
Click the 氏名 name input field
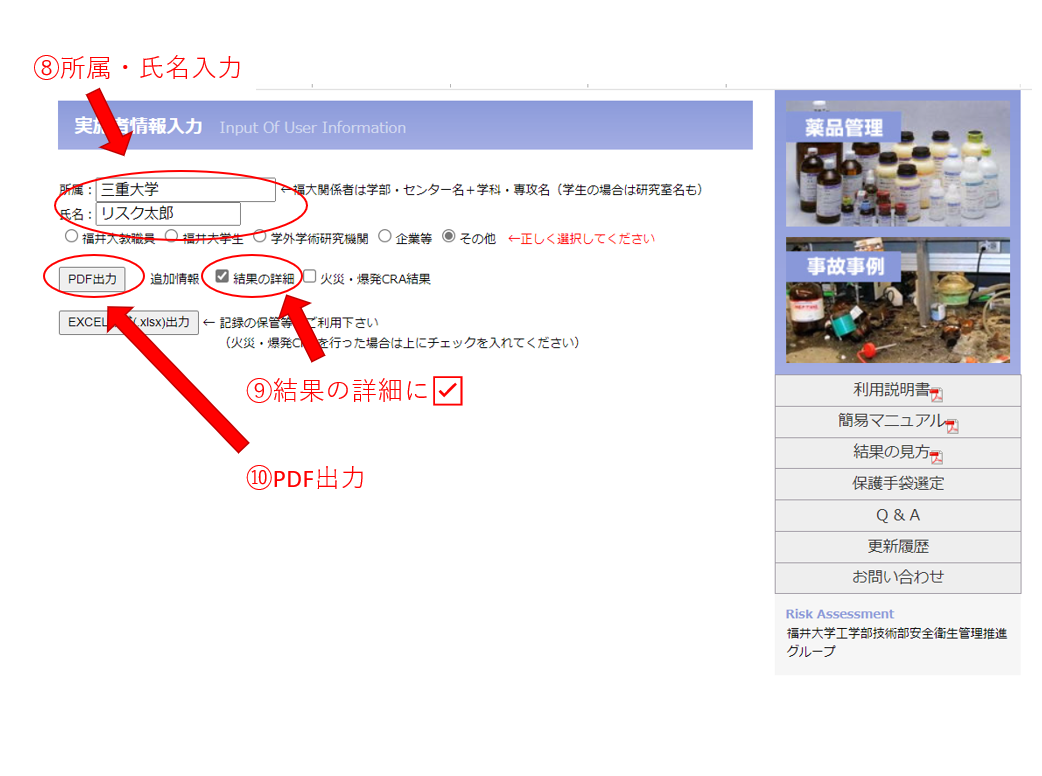(168, 214)
